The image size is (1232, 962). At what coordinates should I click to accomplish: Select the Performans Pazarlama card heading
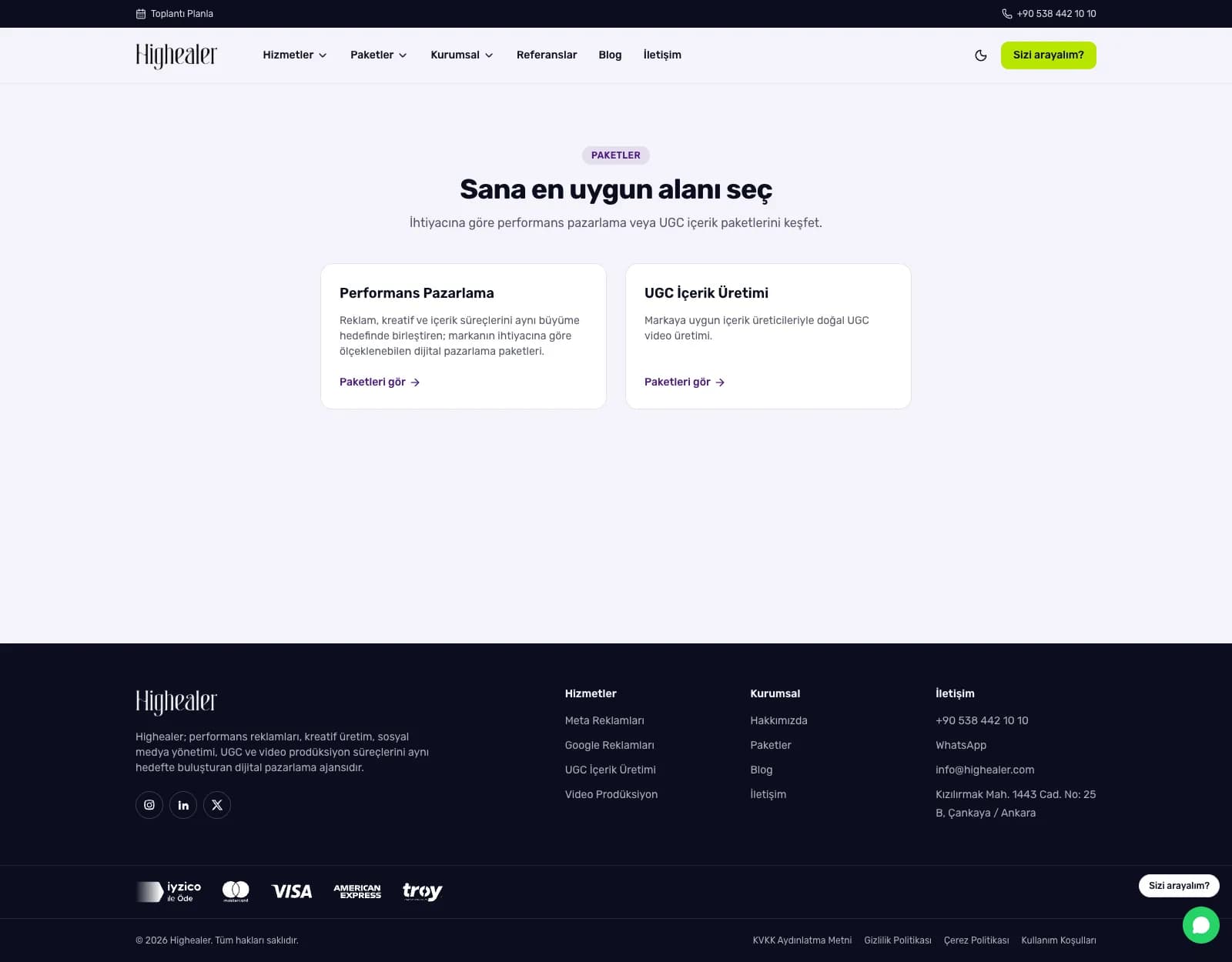417,293
